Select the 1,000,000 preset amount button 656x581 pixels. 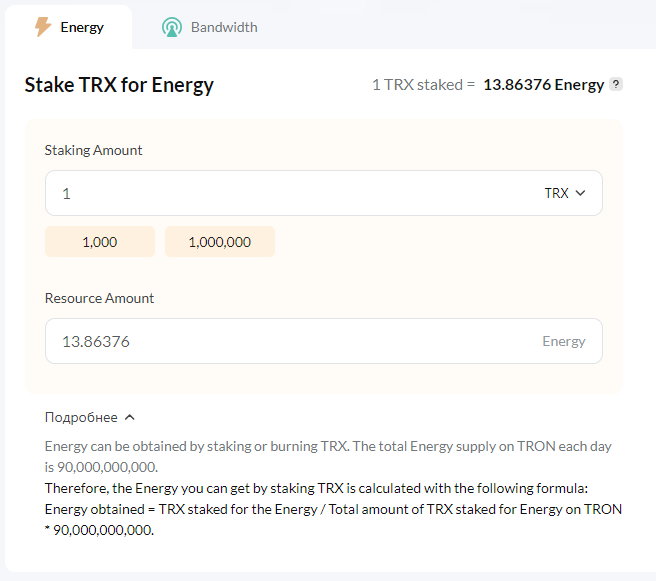220,242
